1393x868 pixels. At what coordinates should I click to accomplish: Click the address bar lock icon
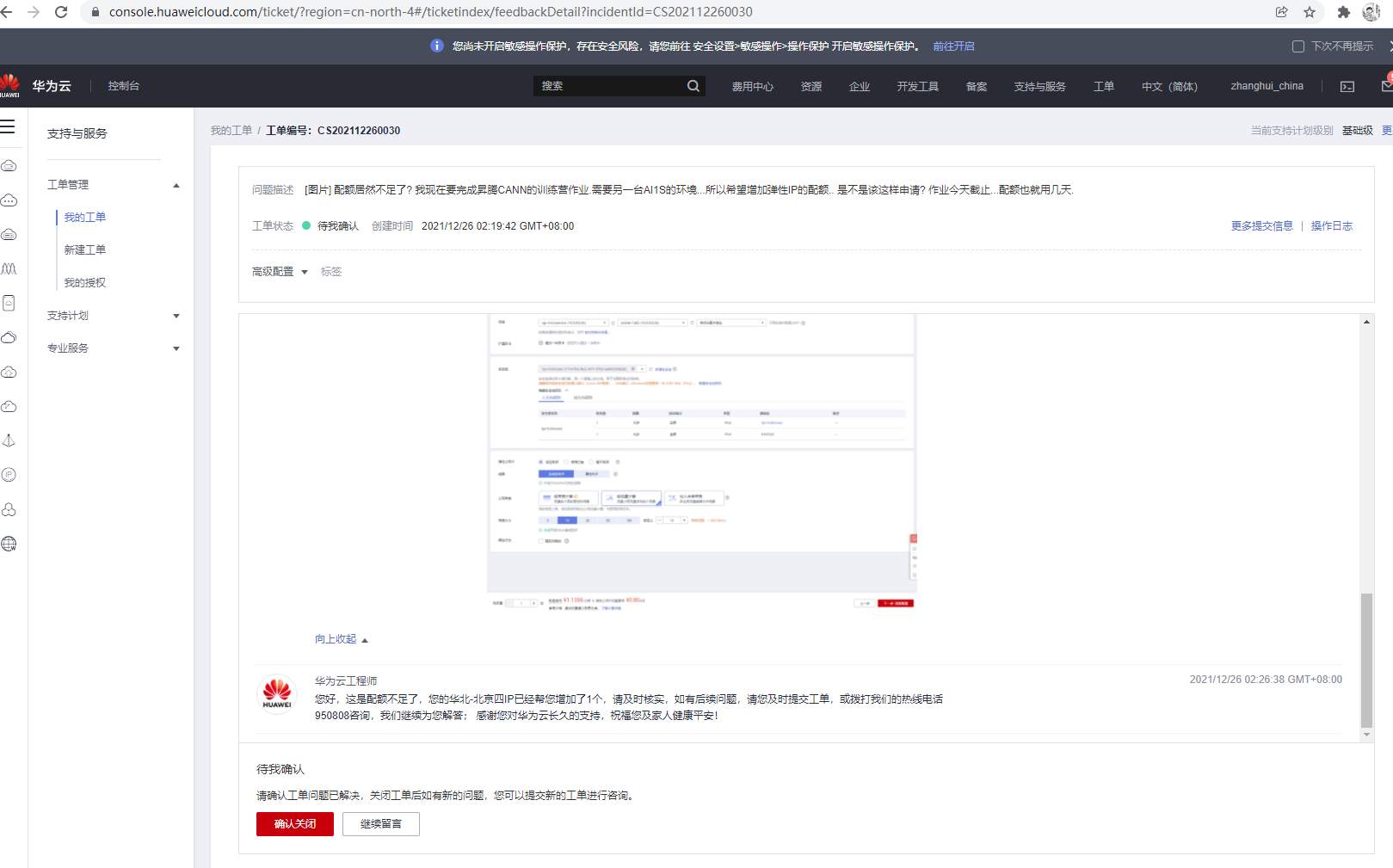click(96, 12)
